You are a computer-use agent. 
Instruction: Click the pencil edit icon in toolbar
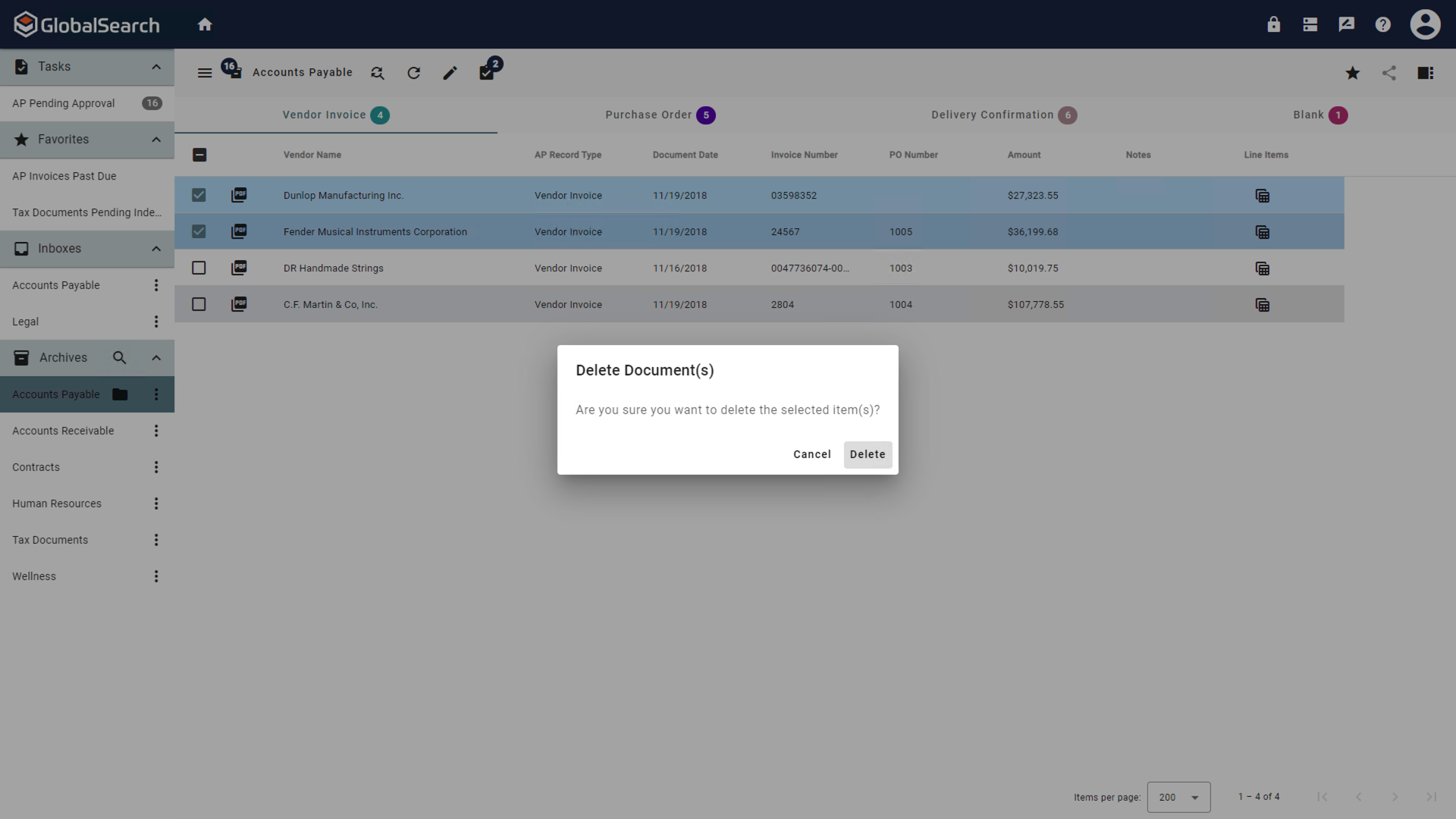coord(450,73)
